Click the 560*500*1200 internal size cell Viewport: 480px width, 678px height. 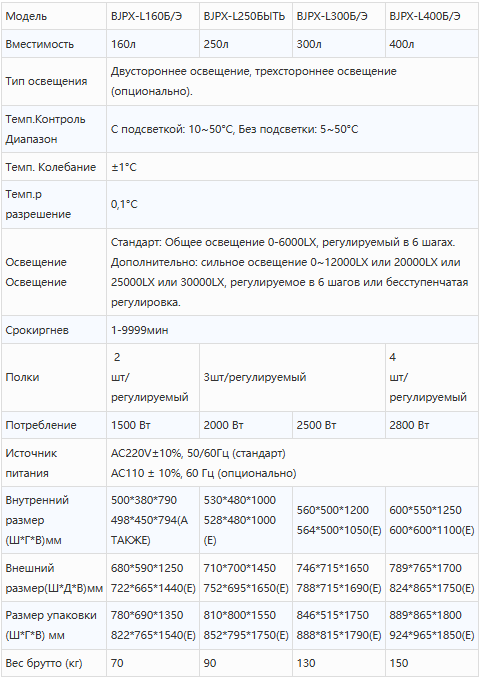pos(339,520)
